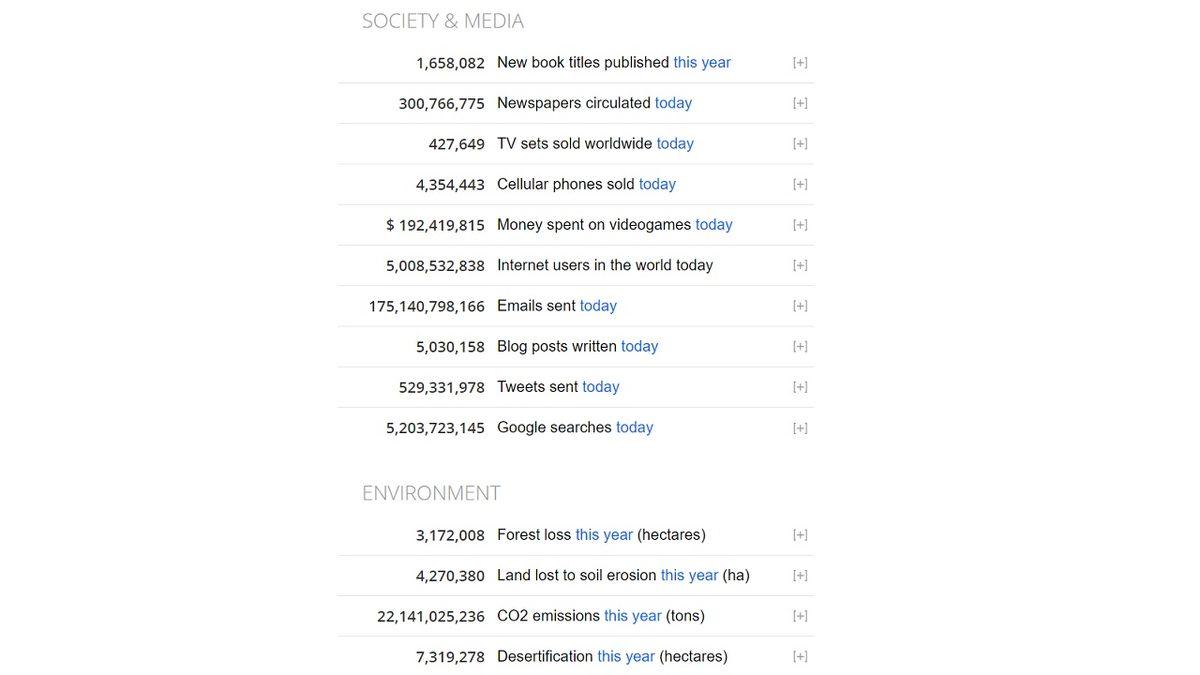1200x675 pixels.
Task: Expand the New book titles published row
Action: 800,63
